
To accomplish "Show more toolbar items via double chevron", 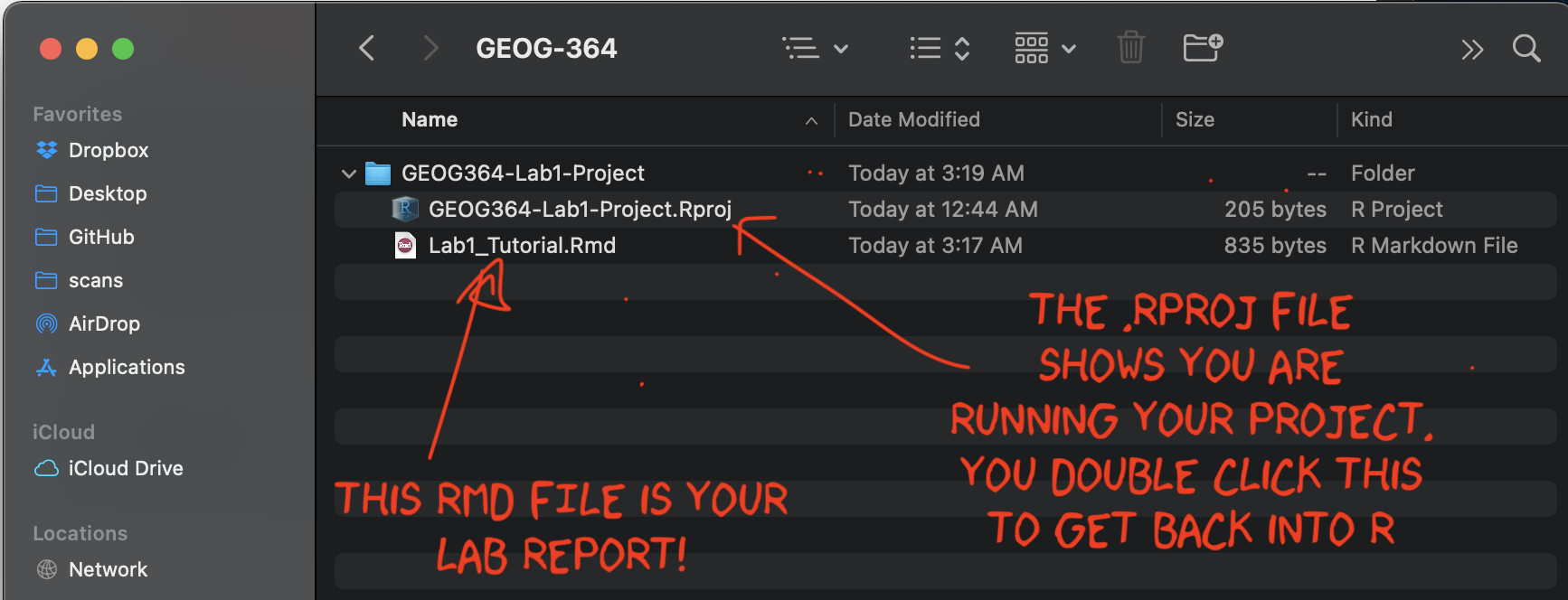I will [x=1472, y=49].
